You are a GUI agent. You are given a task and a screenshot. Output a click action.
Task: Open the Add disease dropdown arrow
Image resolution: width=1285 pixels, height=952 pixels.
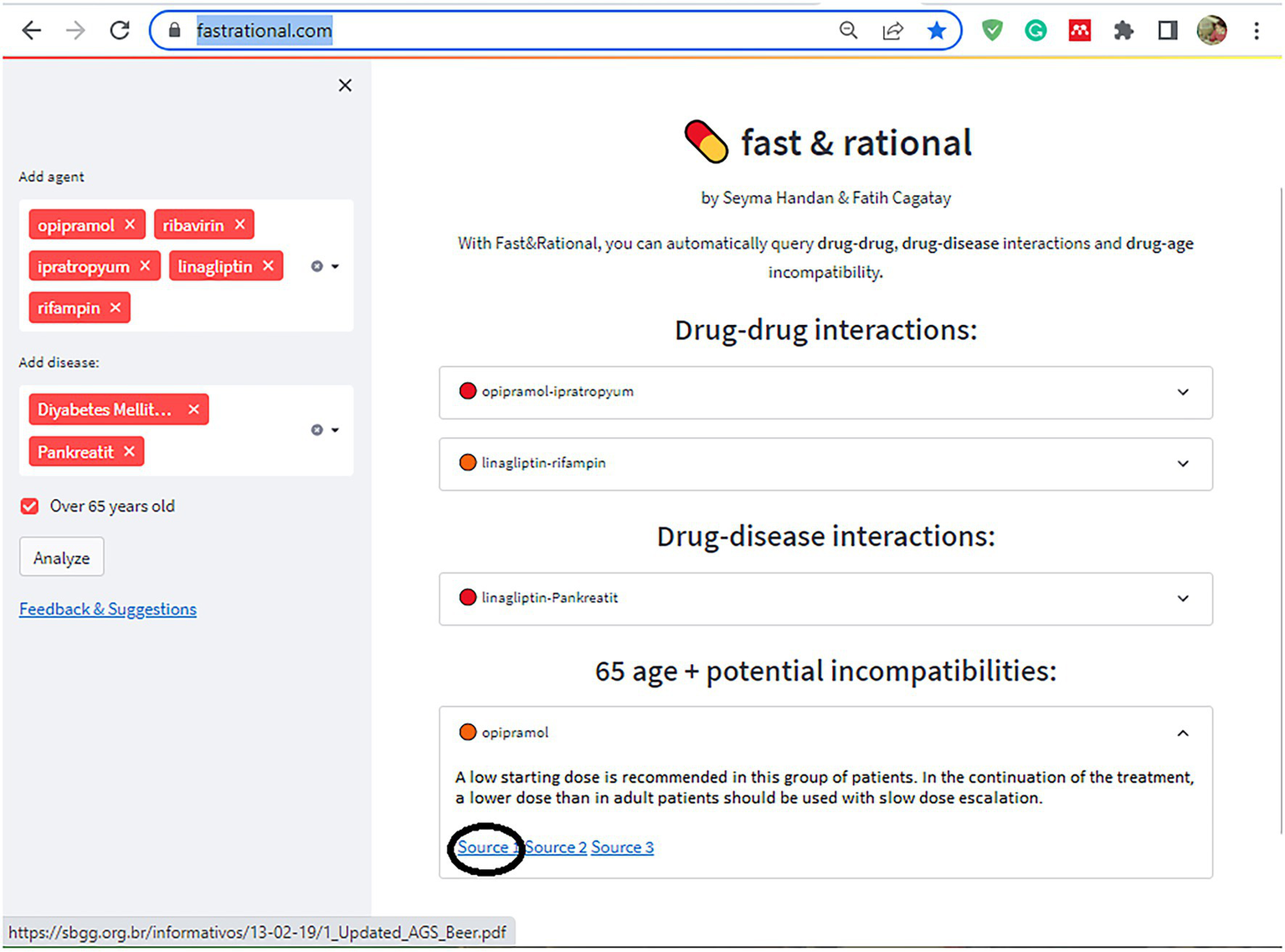pos(336,430)
